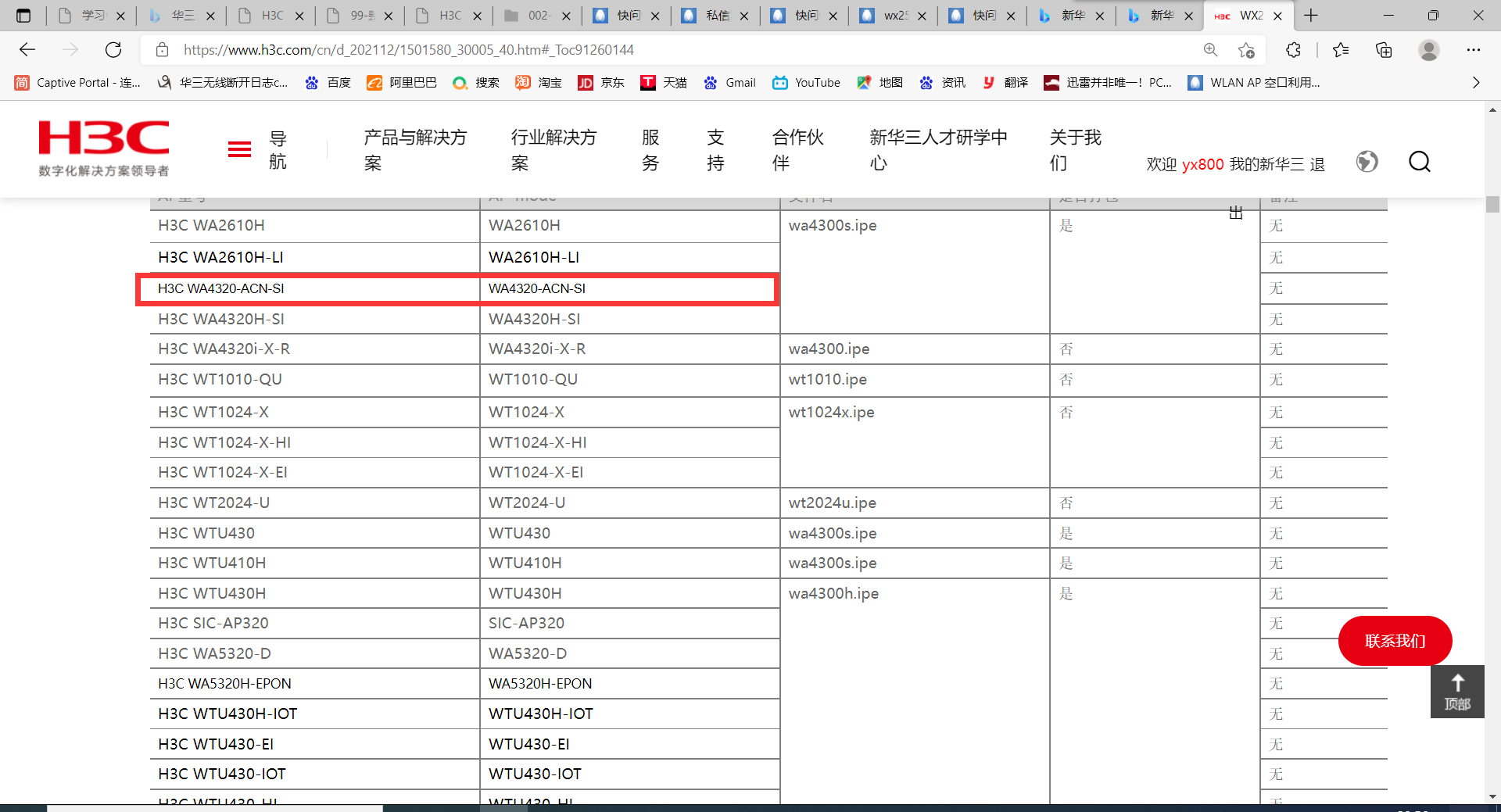Image resolution: width=1501 pixels, height=812 pixels.
Task: Open the Settings and more menu
Action: pyautogui.click(x=1474, y=50)
